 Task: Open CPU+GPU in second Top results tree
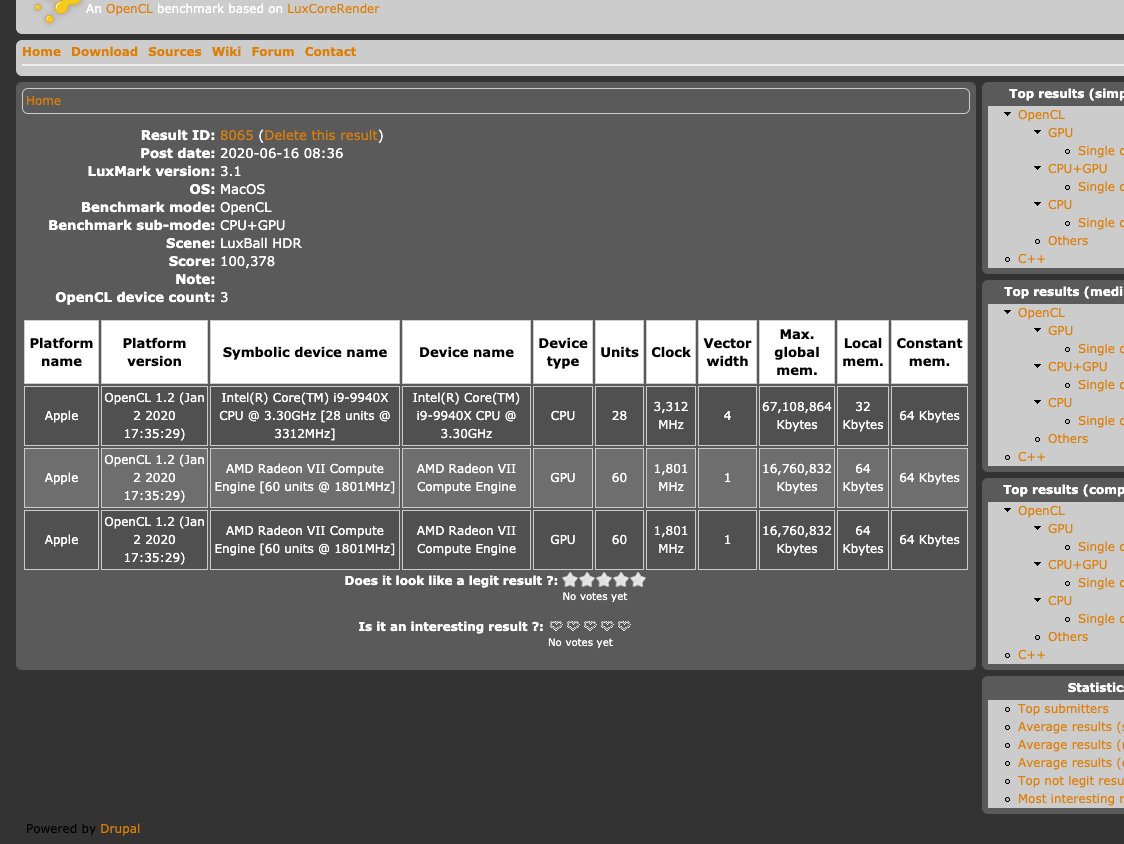coord(1077,366)
